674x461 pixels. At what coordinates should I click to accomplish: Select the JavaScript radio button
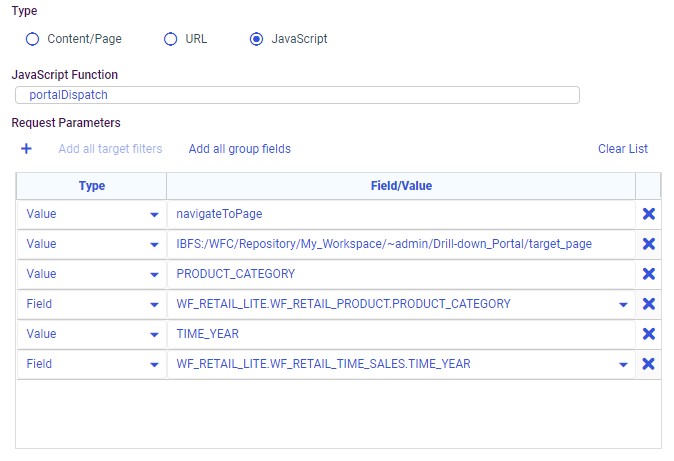pyautogui.click(x=257, y=39)
